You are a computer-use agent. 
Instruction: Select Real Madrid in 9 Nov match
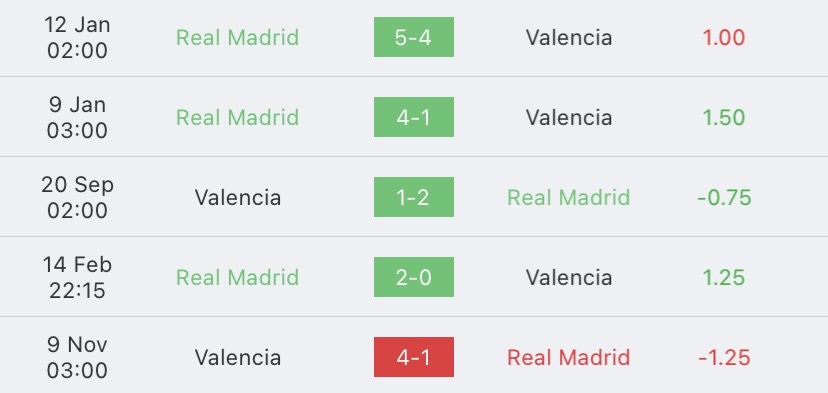coord(569,358)
